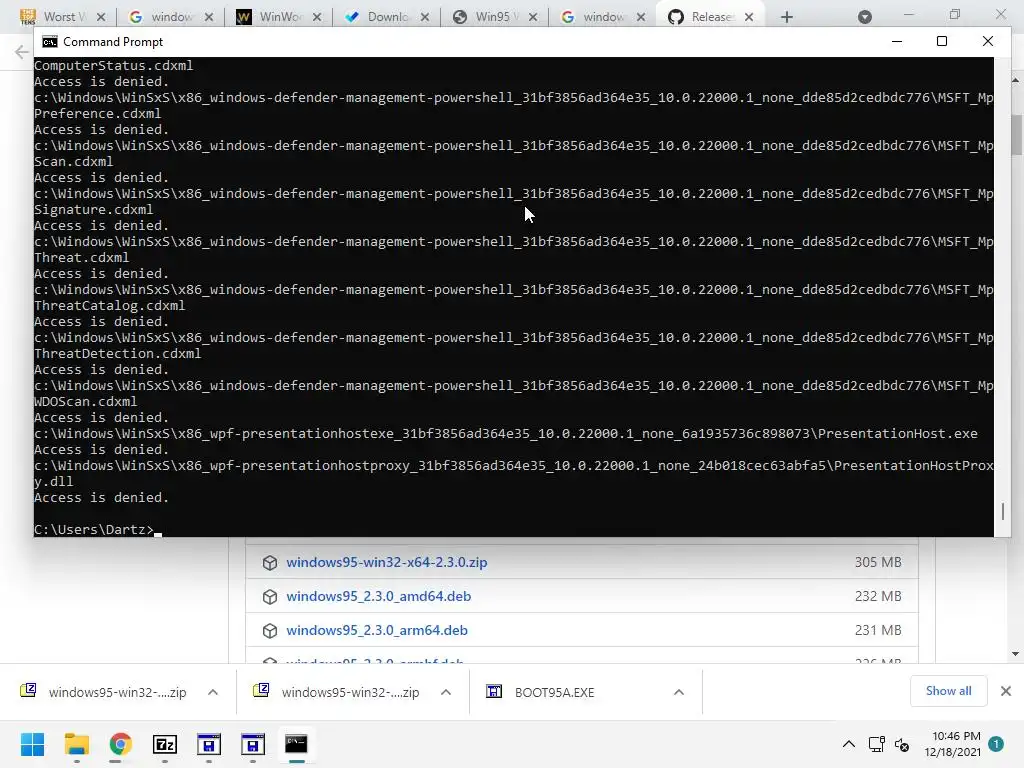
Task: Click the C:\Users\Dartz> prompt line
Action: click(98, 530)
